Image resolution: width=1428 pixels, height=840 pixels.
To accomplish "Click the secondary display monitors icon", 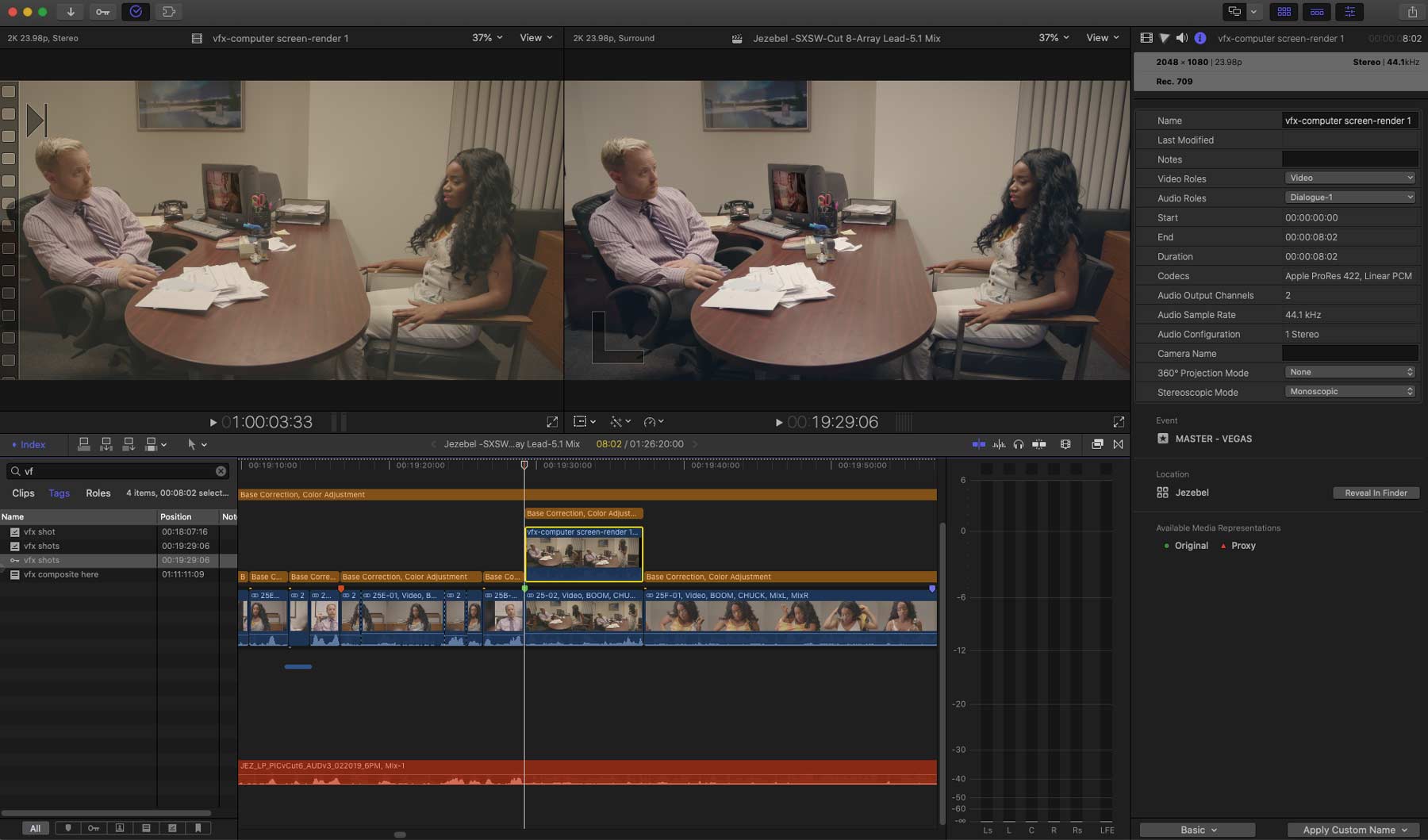I will click(1234, 12).
